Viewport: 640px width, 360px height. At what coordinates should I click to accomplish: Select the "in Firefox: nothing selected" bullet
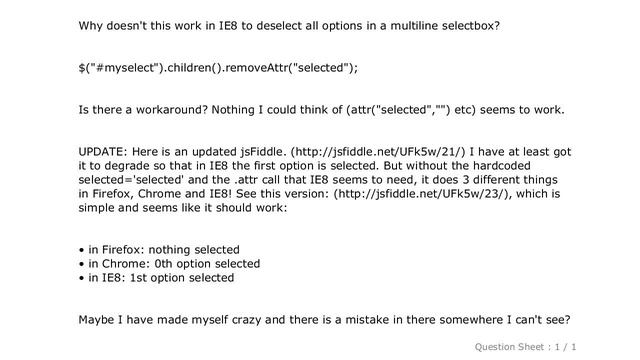pyautogui.click(x=164, y=249)
